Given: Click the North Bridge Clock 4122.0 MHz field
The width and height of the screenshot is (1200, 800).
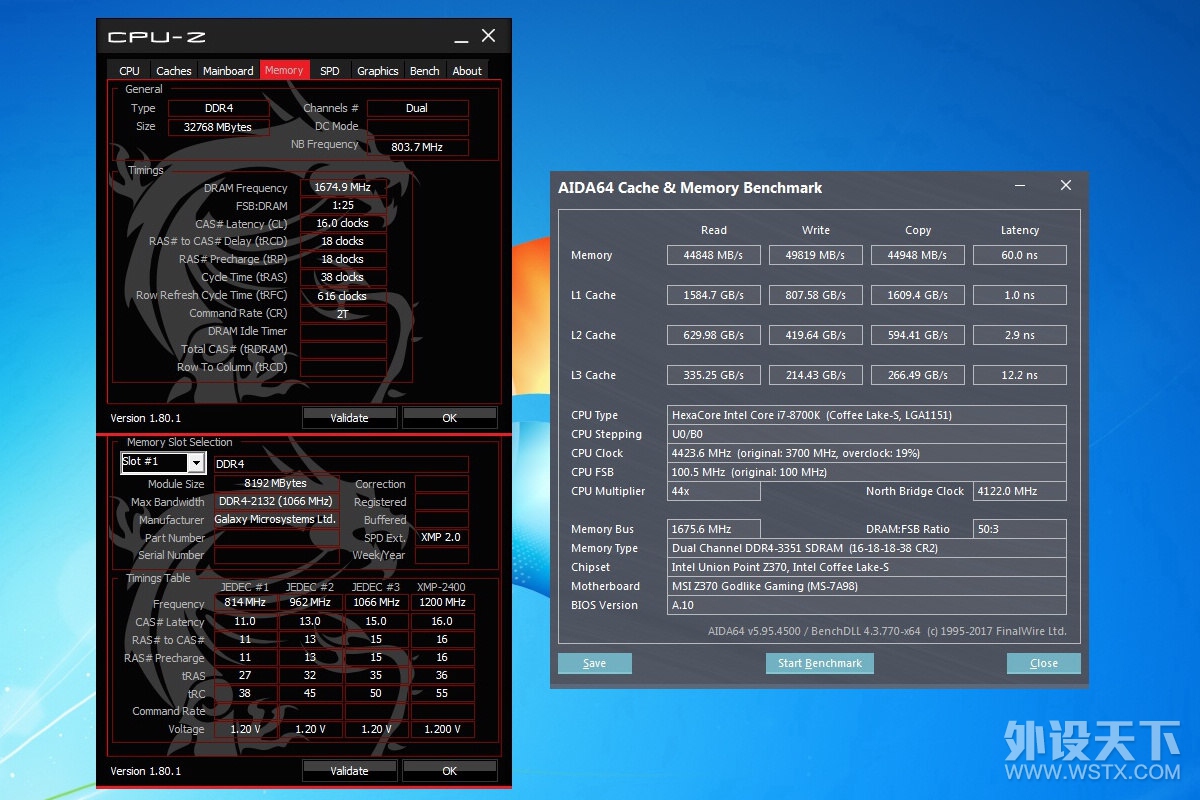Looking at the screenshot, I should [x=1020, y=491].
